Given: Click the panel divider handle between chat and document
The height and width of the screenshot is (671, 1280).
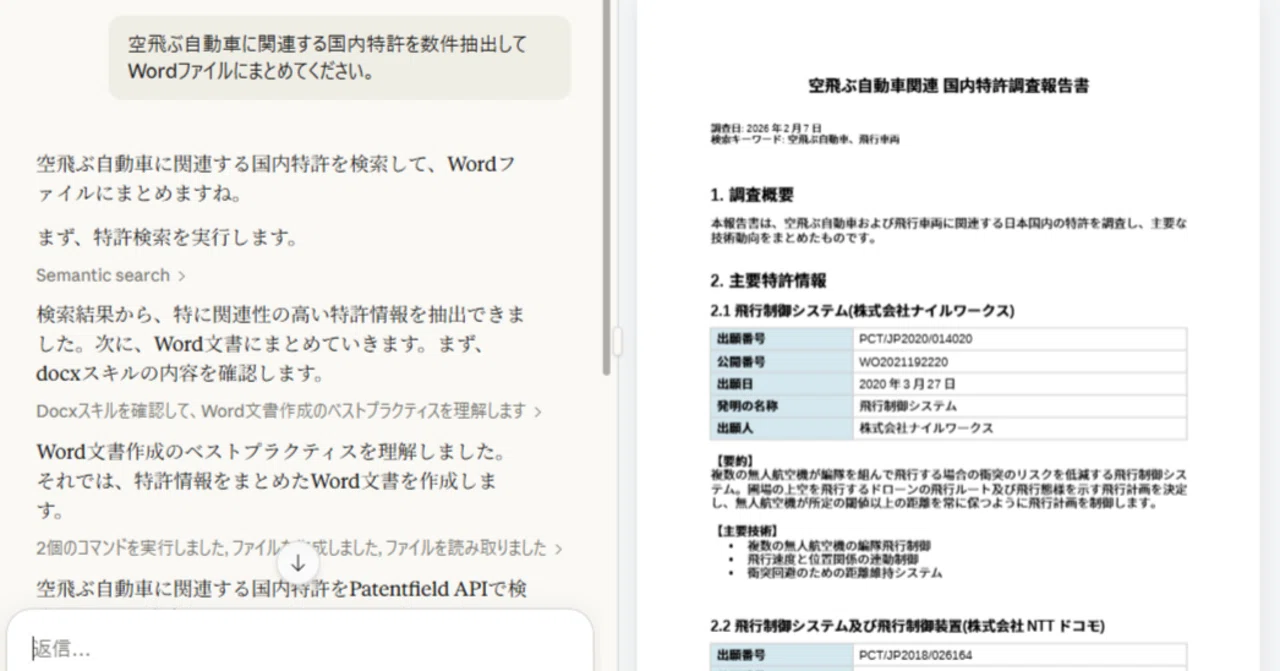Looking at the screenshot, I should point(617,342).
